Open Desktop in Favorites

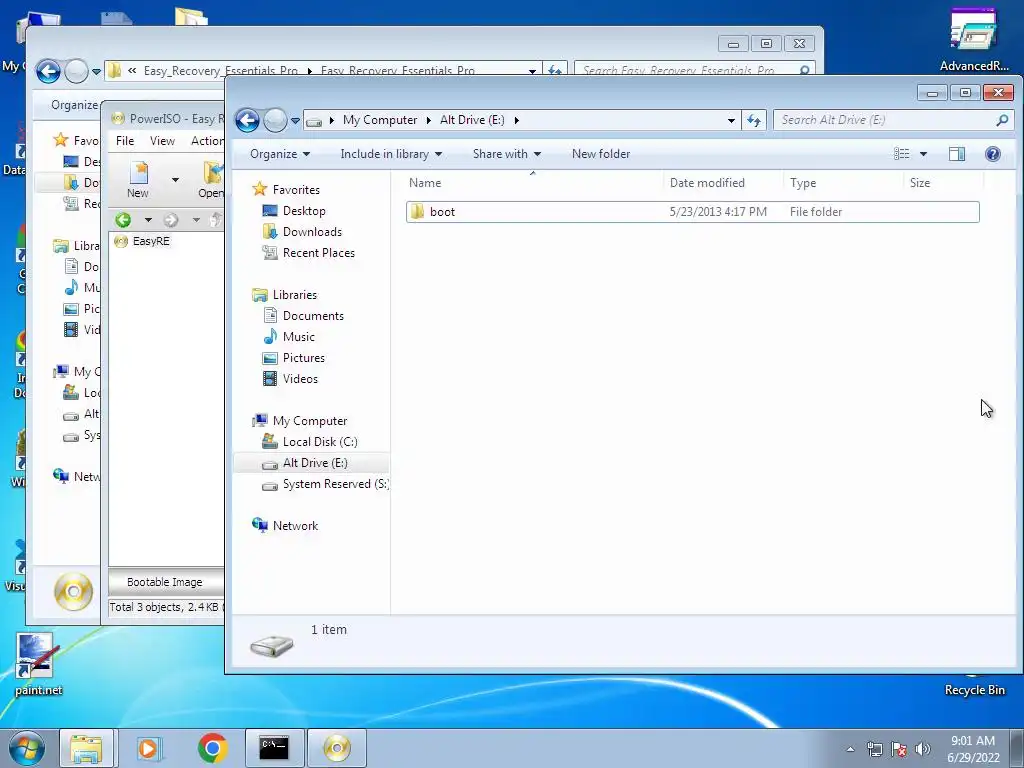pos(304,211)
